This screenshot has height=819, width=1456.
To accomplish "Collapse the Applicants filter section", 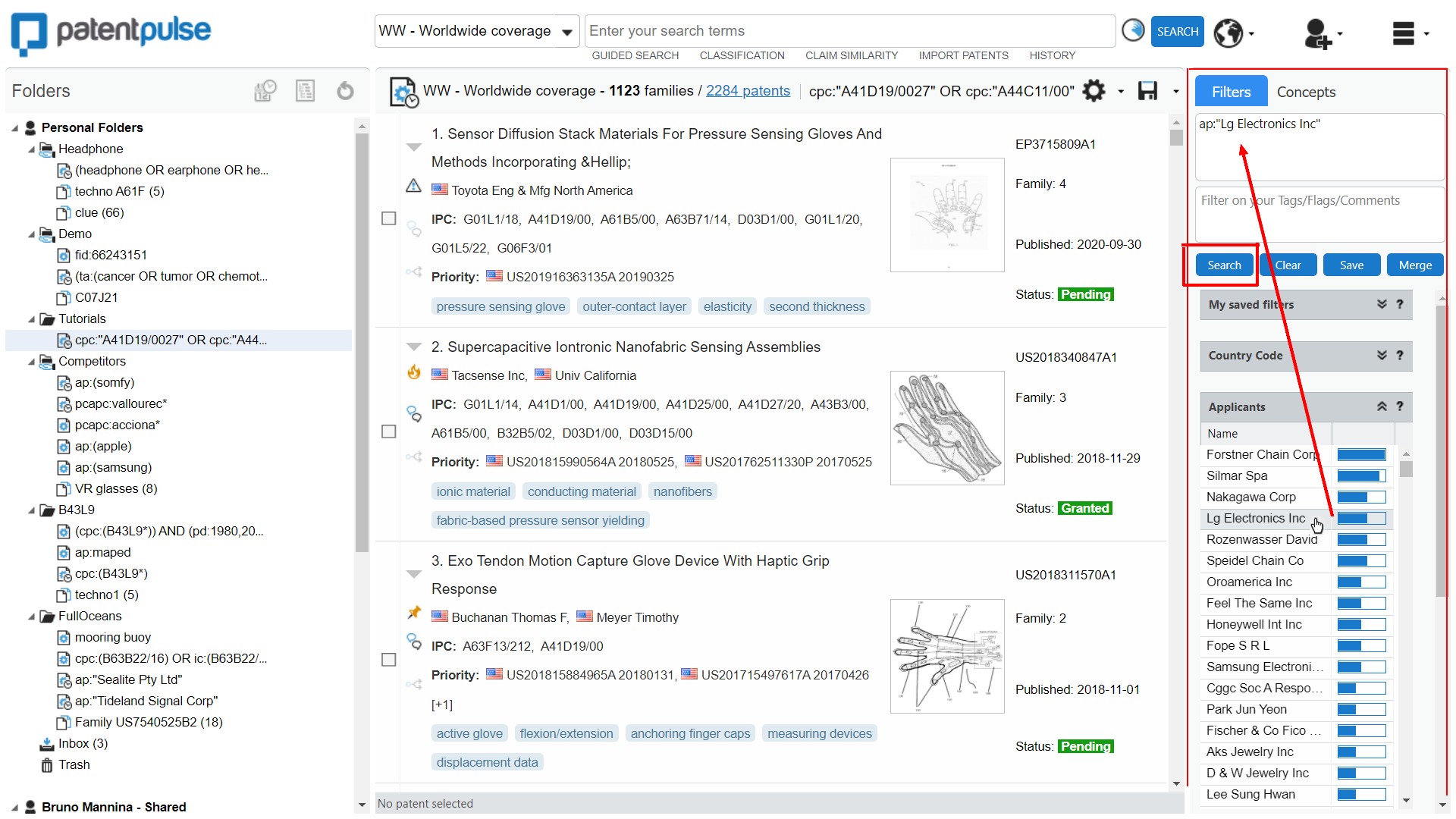I will pyautogui.click(x=1382, y=407).
